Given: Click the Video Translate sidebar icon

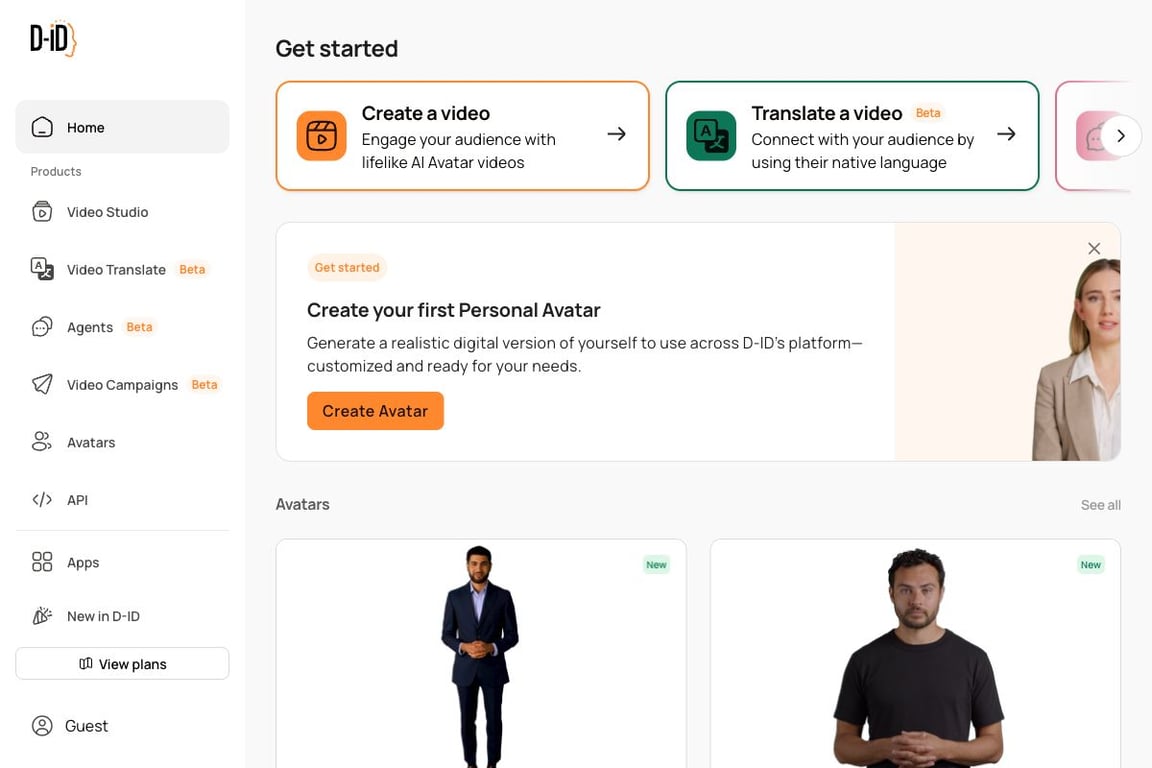Looking at the screenshot, I should (42, 269).
